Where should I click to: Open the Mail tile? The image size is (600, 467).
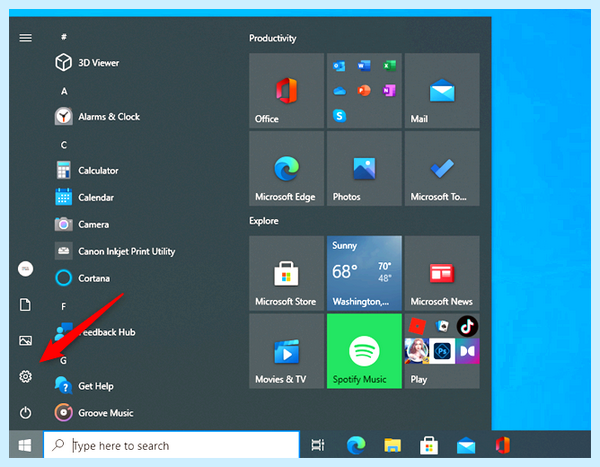(442, 90)
